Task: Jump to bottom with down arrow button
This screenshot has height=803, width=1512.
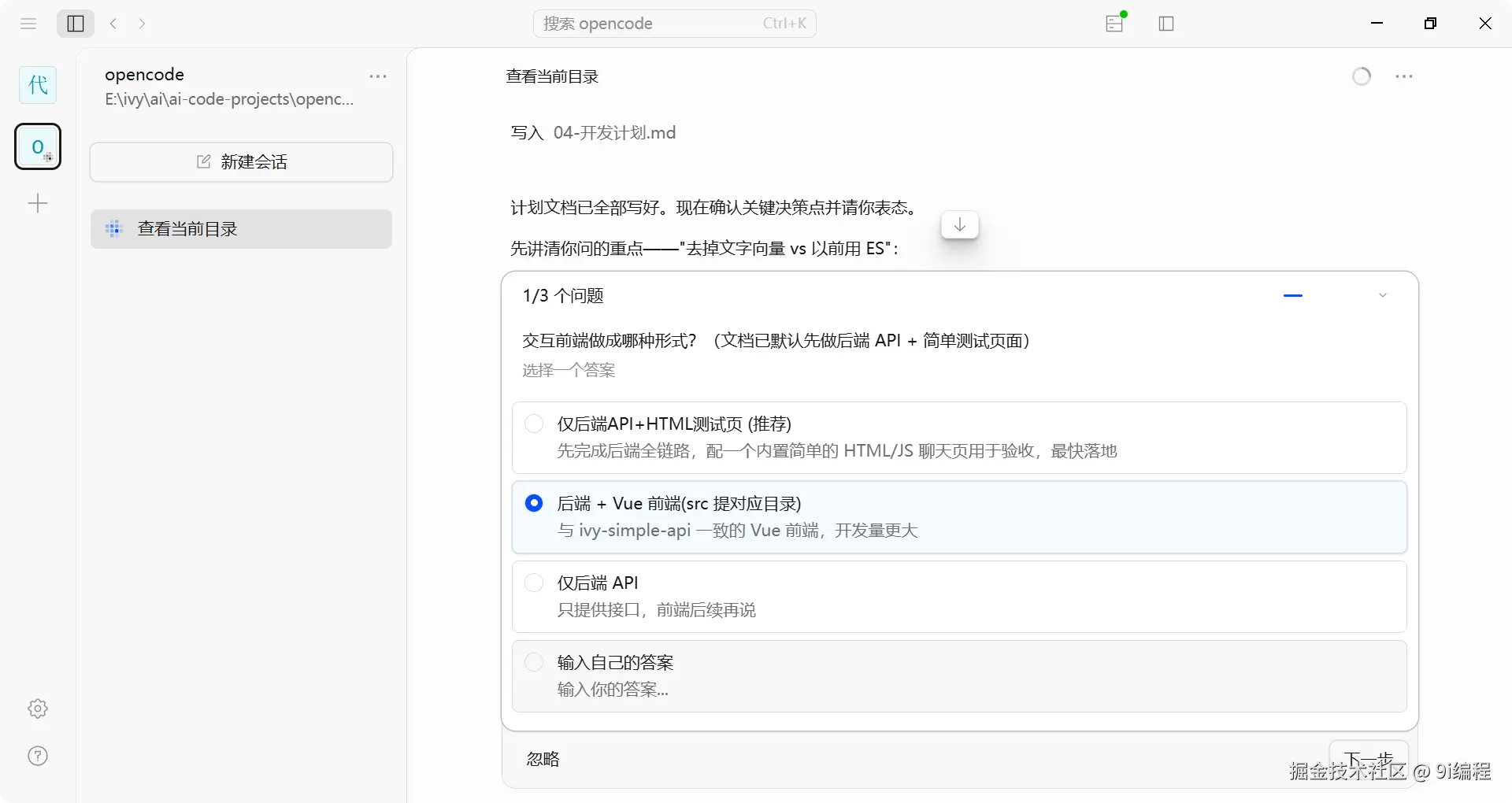Action: (960, 225)
